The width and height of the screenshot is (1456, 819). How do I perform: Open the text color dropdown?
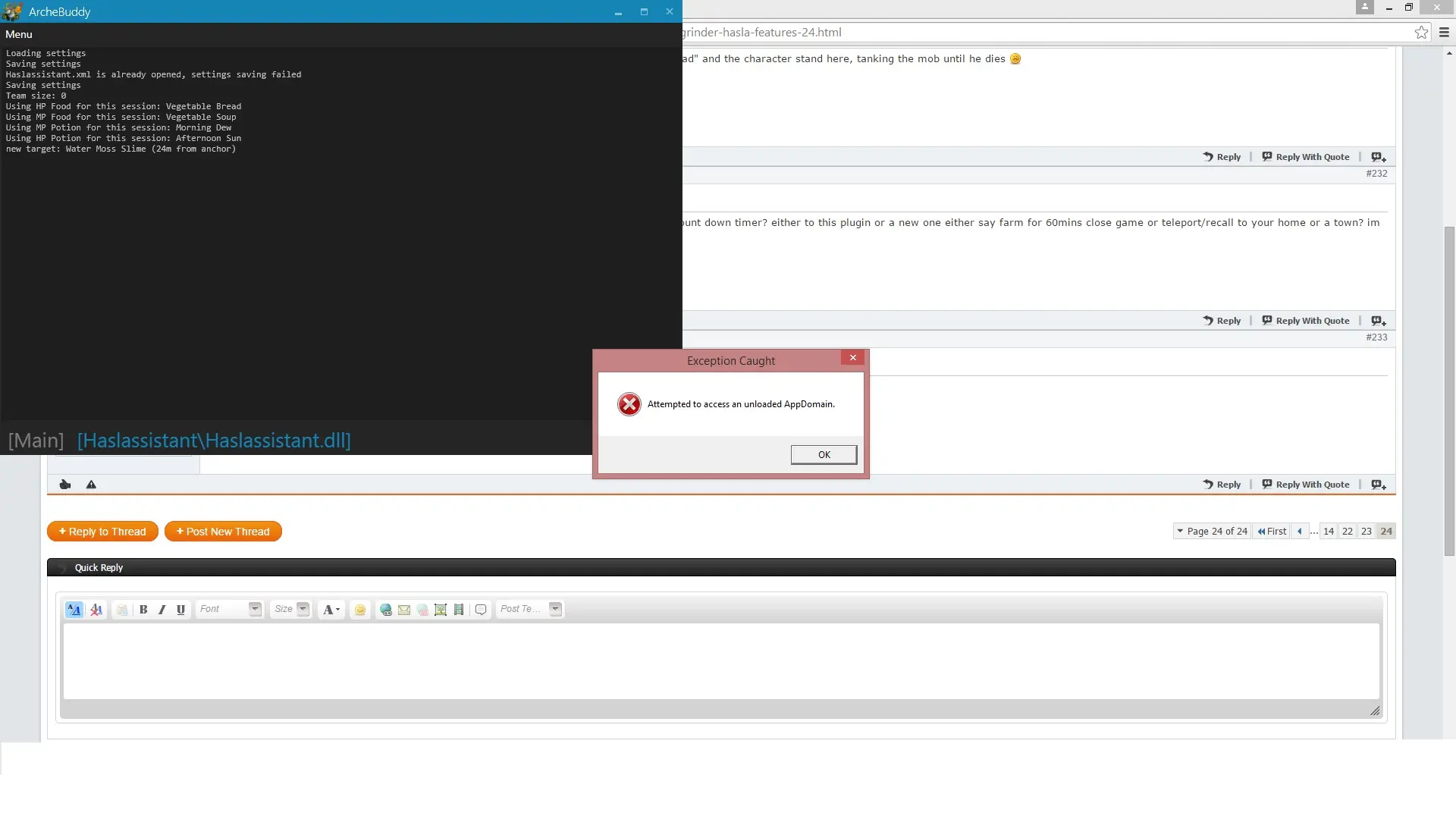click(x=331, y=610)
